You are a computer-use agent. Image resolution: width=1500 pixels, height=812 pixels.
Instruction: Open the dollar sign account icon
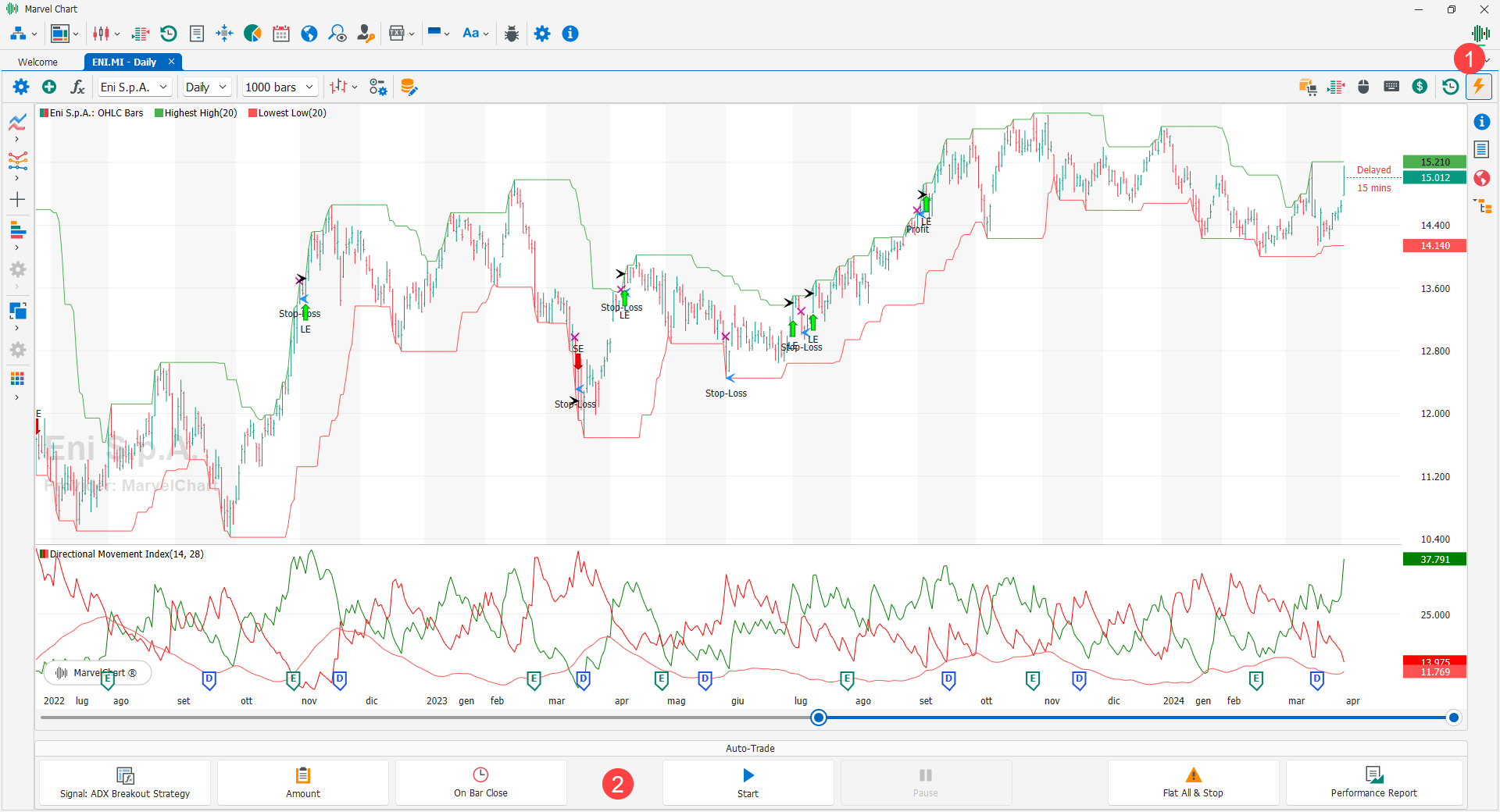(1420, 87)
